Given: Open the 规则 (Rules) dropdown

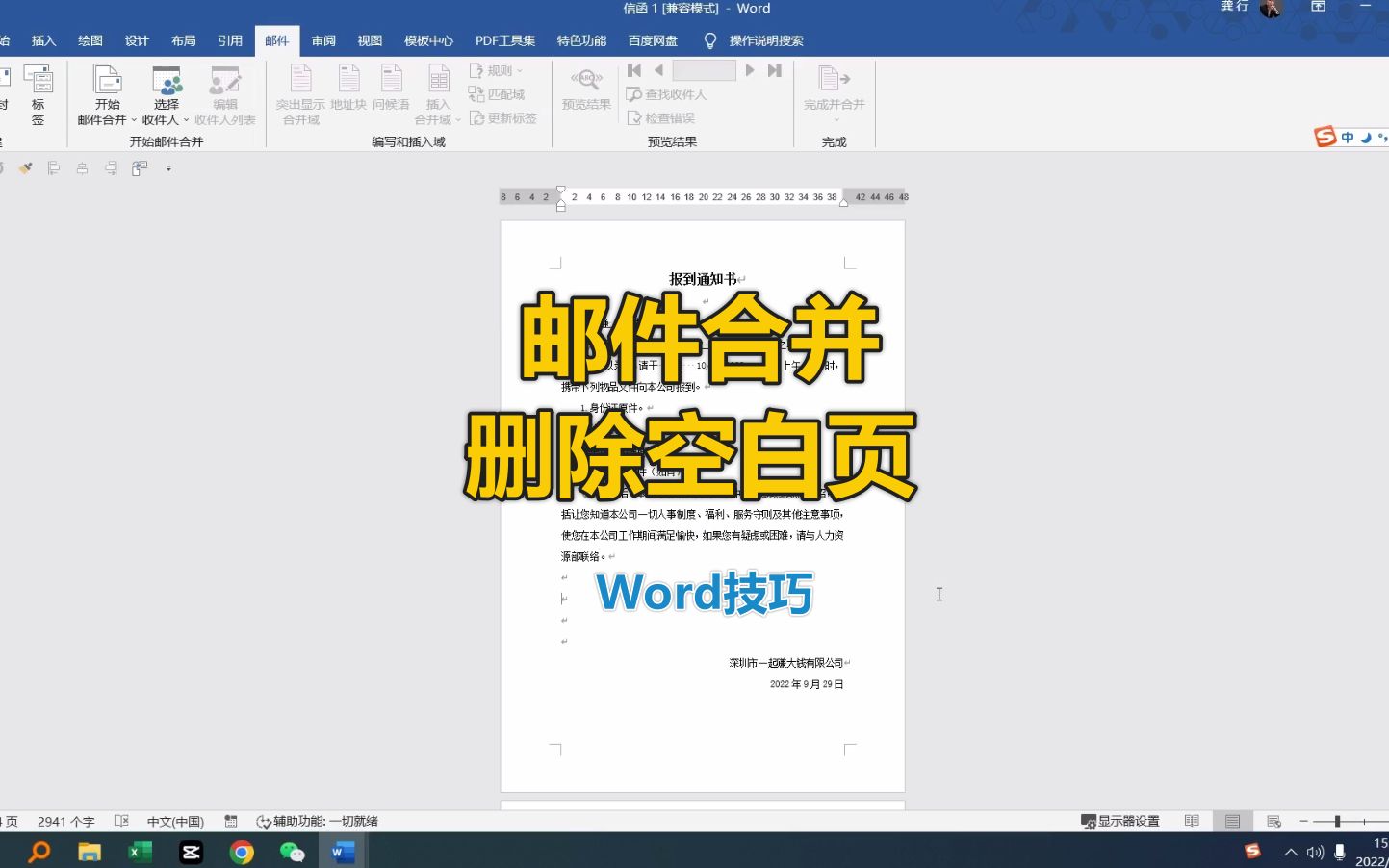Looking at the screenshot, I should point(496,70).
